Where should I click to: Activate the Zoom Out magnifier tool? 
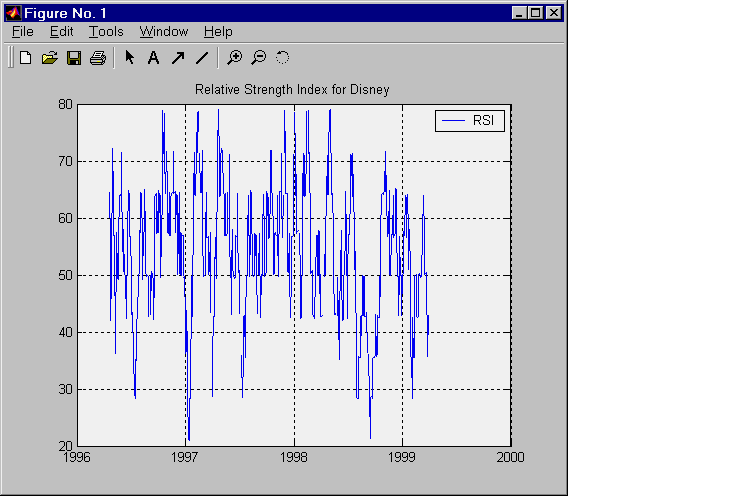coord(259,58)
